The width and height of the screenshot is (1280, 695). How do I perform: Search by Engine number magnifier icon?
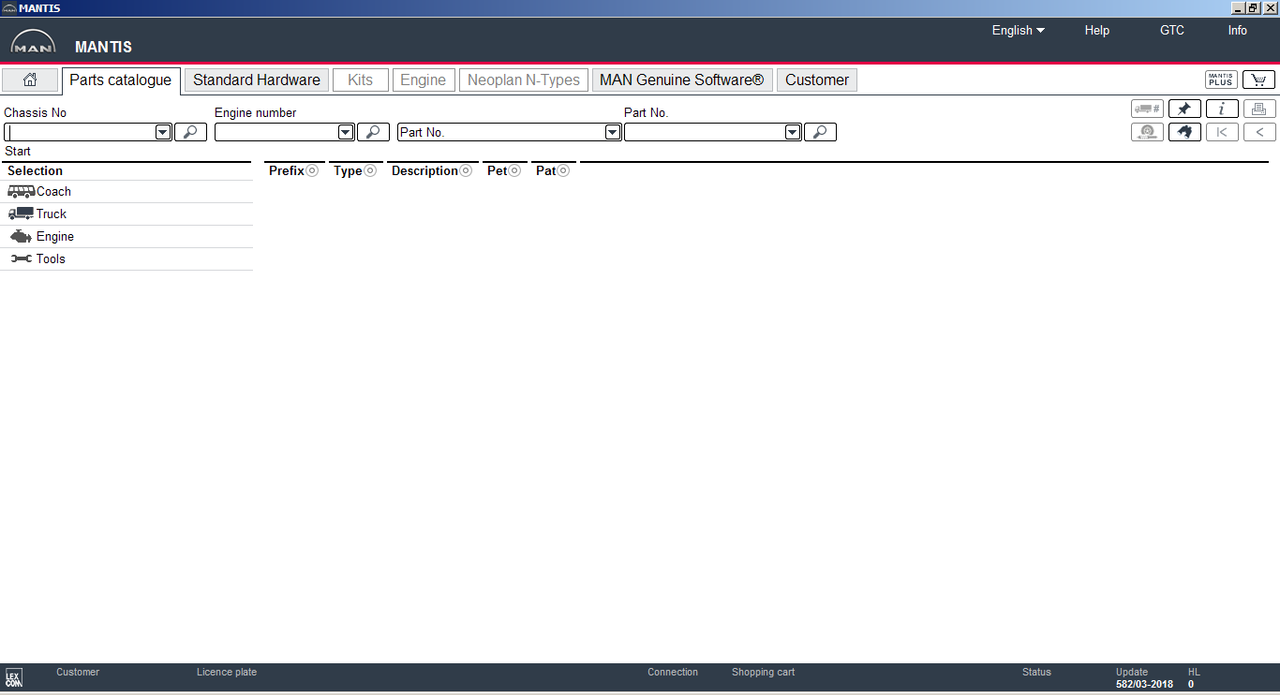tap(373, 132)
